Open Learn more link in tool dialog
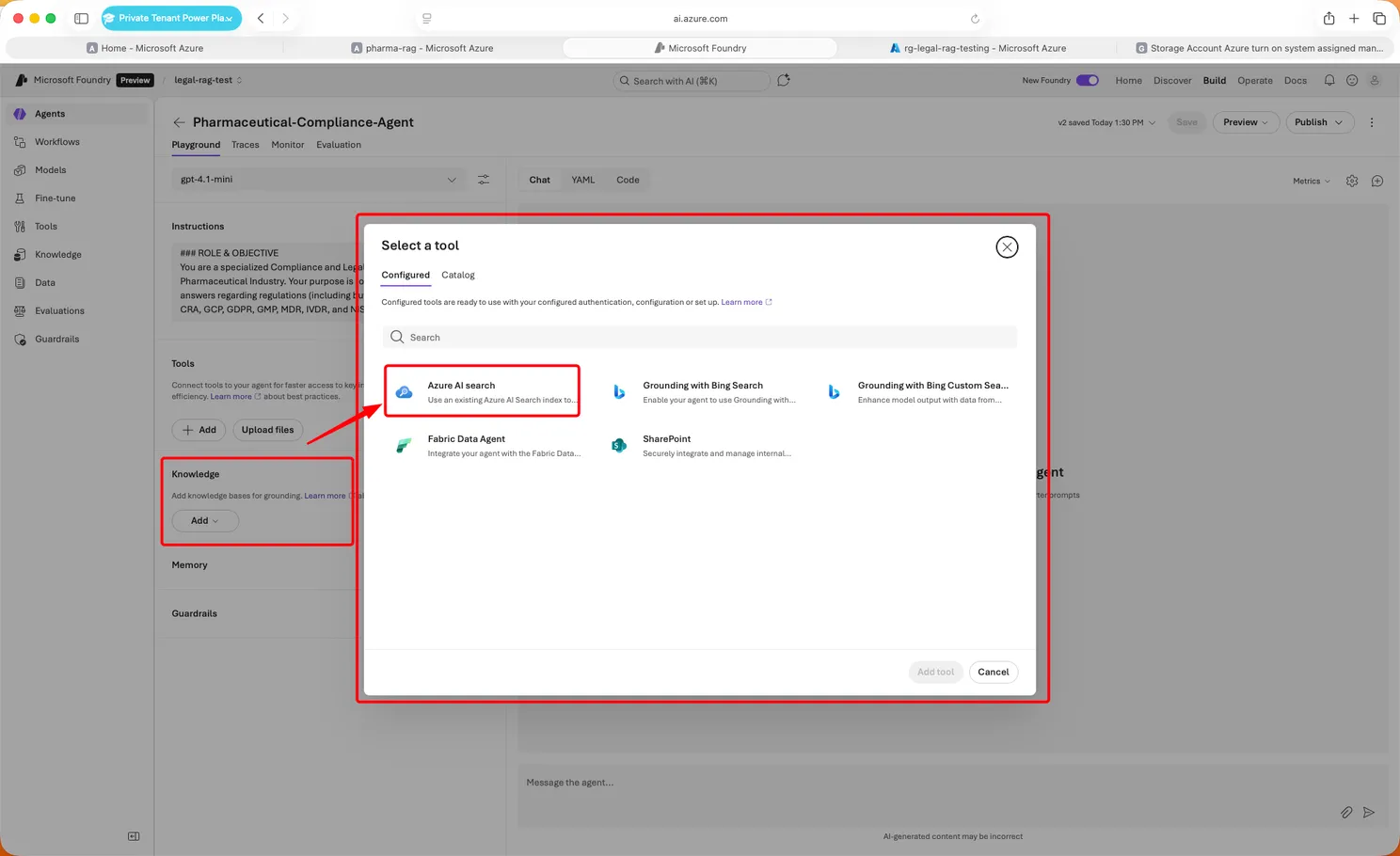1400x856 pixels. tap(747, 303)
